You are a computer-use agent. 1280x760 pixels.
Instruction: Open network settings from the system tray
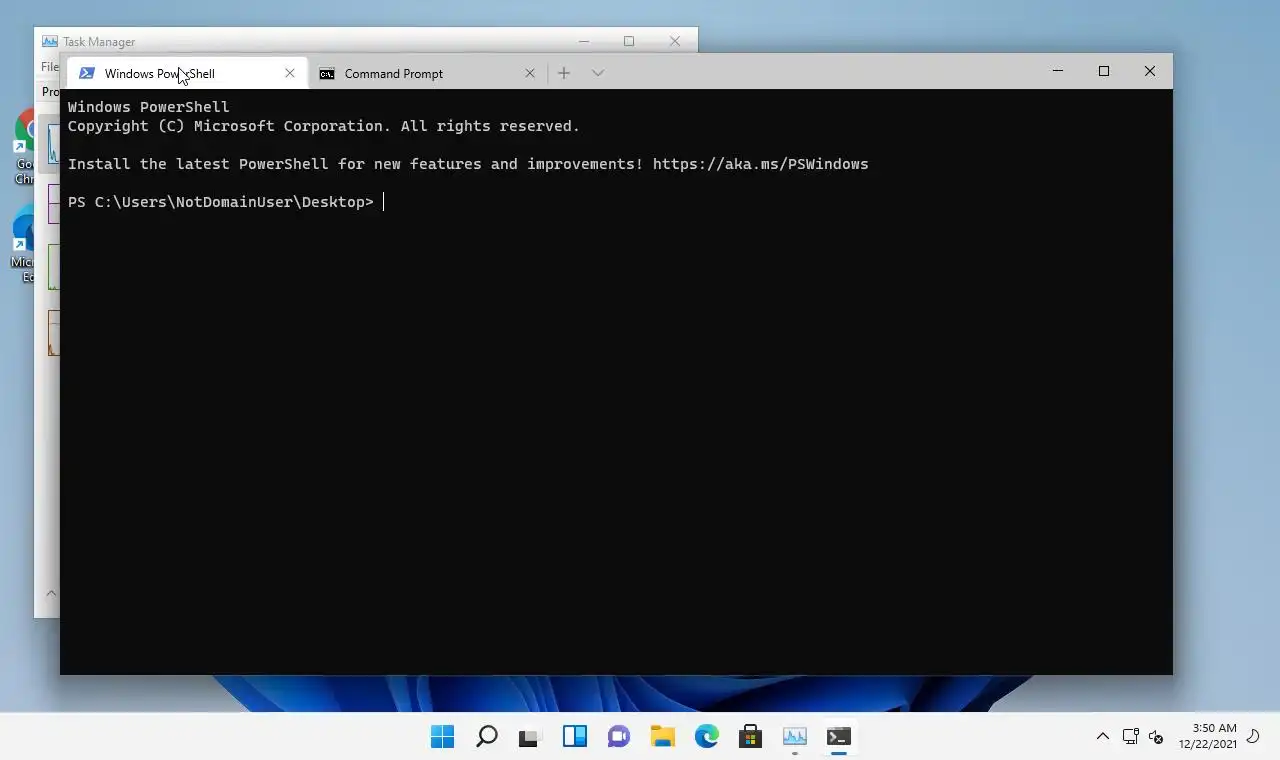click(1131, 737)
